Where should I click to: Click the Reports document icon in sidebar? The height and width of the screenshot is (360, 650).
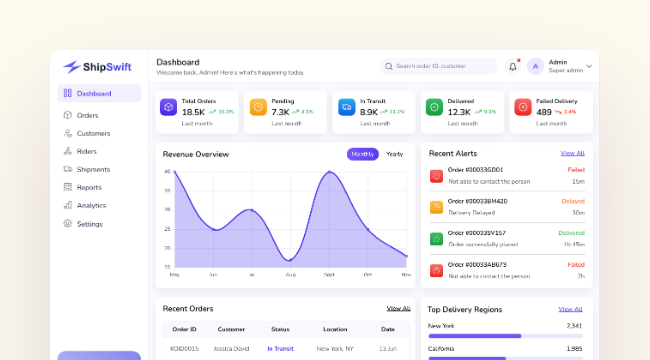coord(68,187)
